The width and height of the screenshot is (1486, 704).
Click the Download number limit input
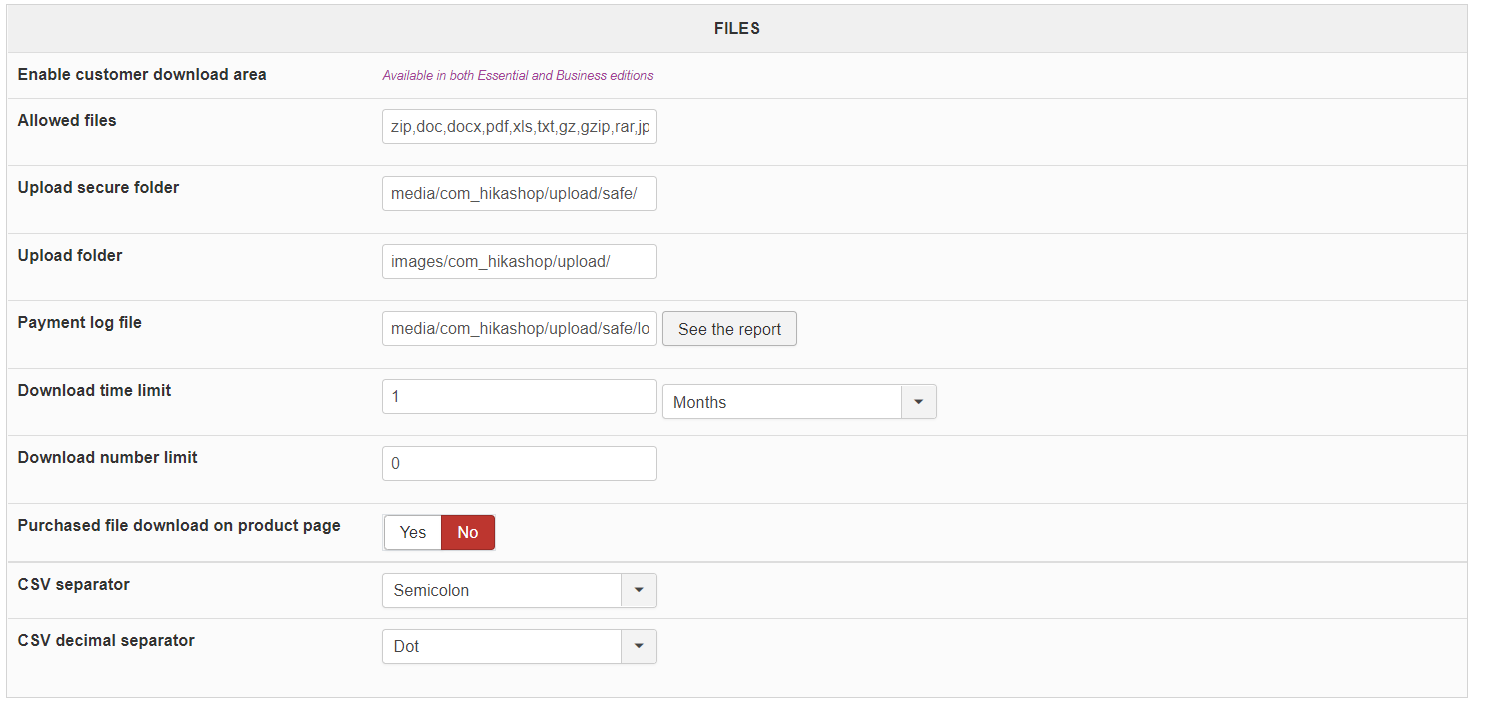tap(519, 463)
